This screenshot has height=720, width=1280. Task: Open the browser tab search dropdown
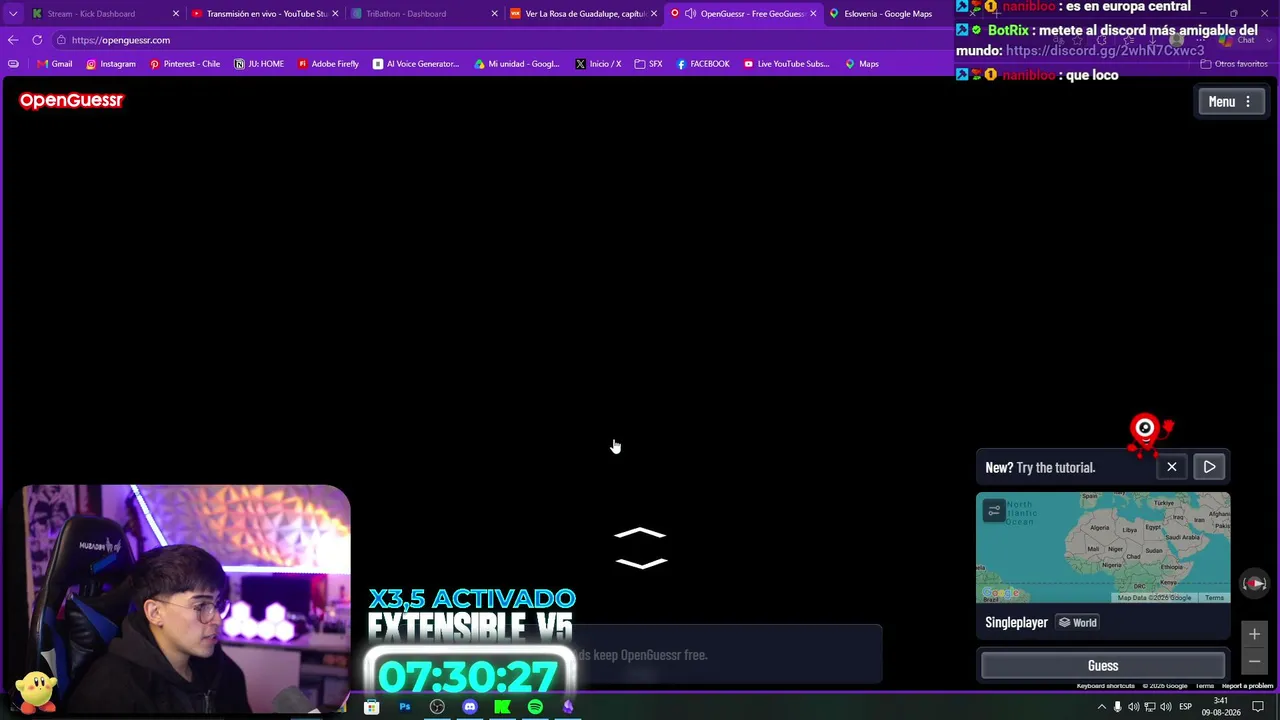point(13,14)
